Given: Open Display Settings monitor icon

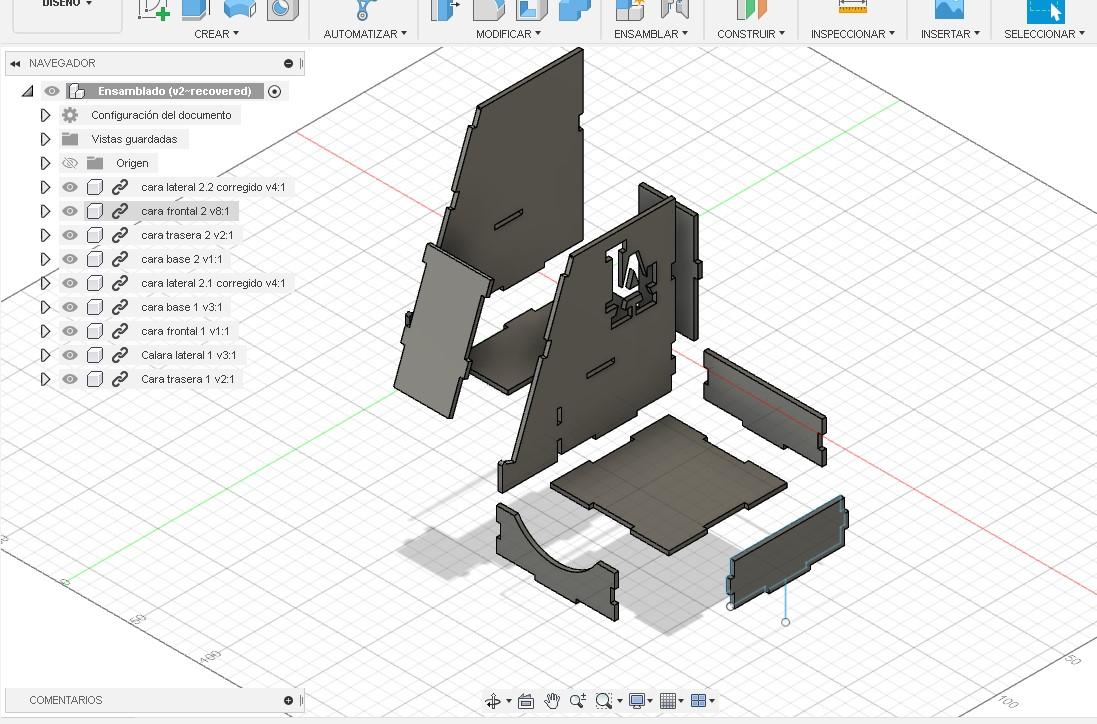Looking at the screenshot, I should tap(637, 701).
